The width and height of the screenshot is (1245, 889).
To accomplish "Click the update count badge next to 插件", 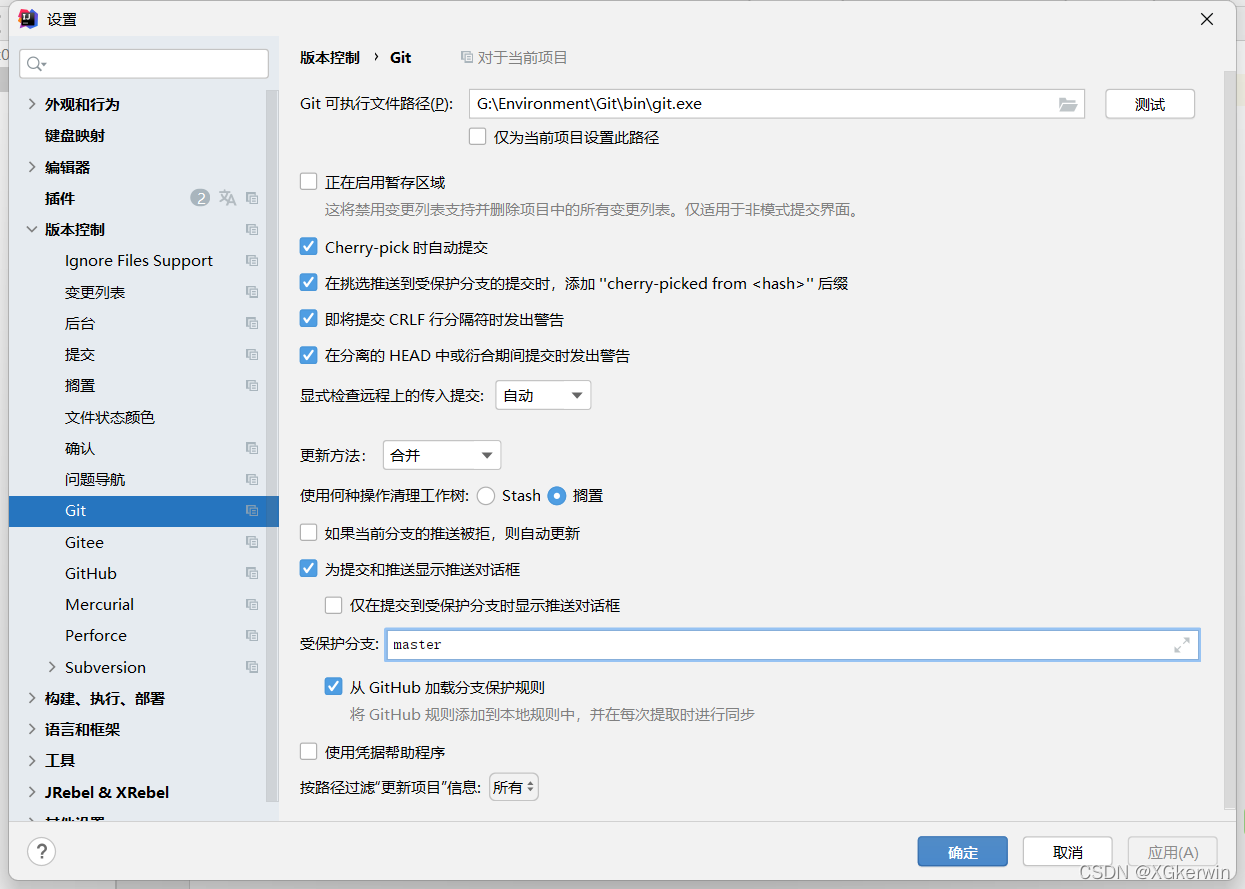I will click(x=200, y=198).
